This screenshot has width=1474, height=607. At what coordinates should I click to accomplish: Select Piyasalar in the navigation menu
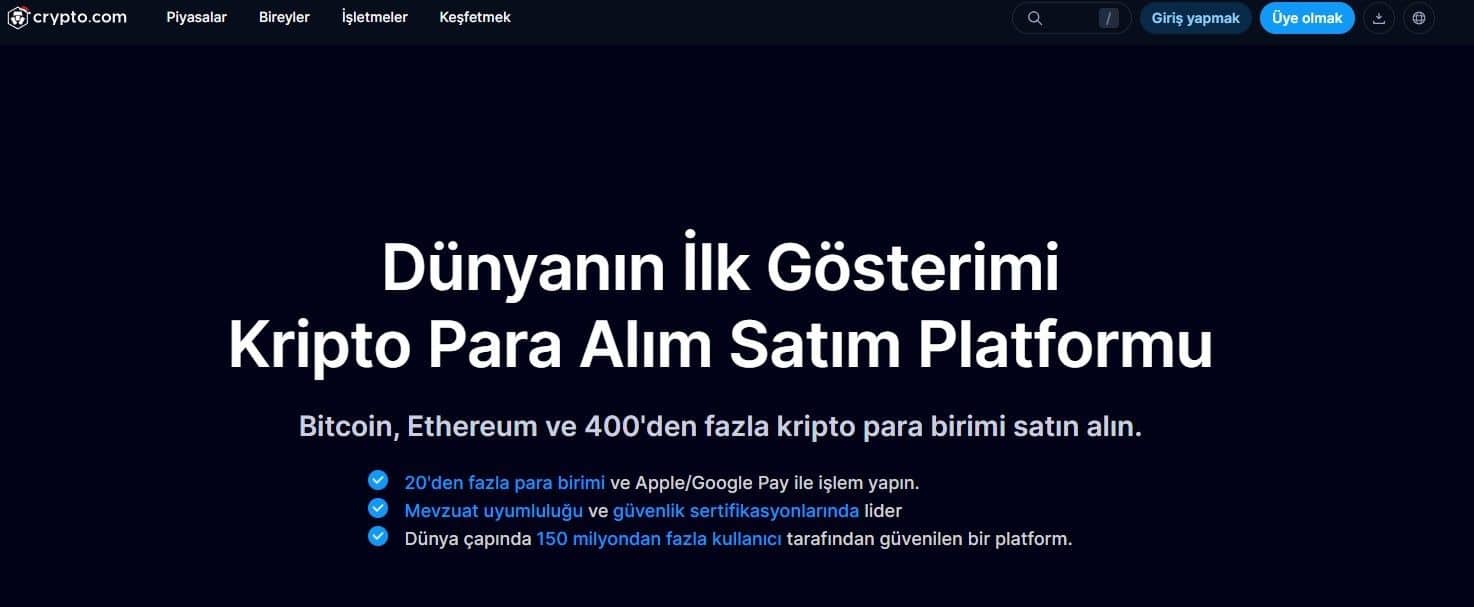click(196, 17)
